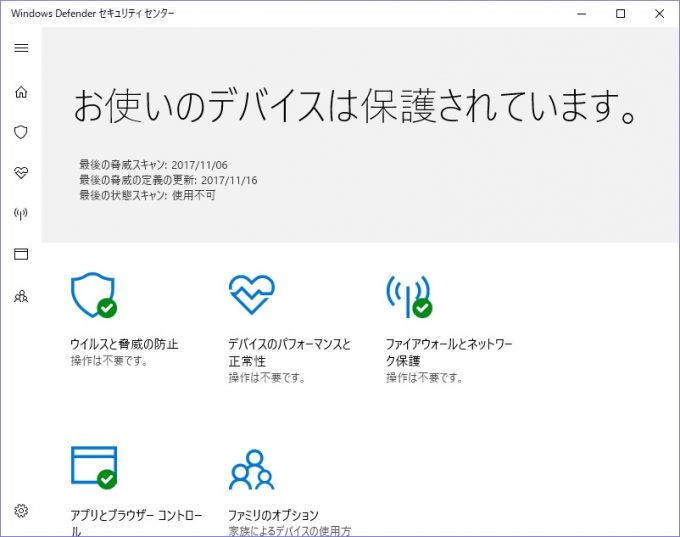Screen dimensions: 680x537
Task: Open device health heart sidebar icon
Action: 21,173
